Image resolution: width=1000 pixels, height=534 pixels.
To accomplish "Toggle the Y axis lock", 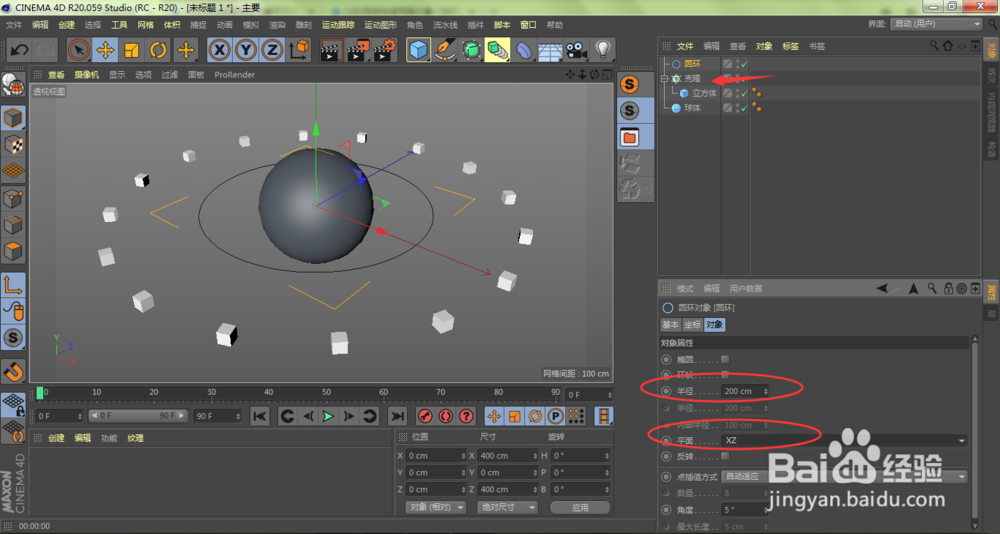I will pyautogui.click(x=246, y=50).
